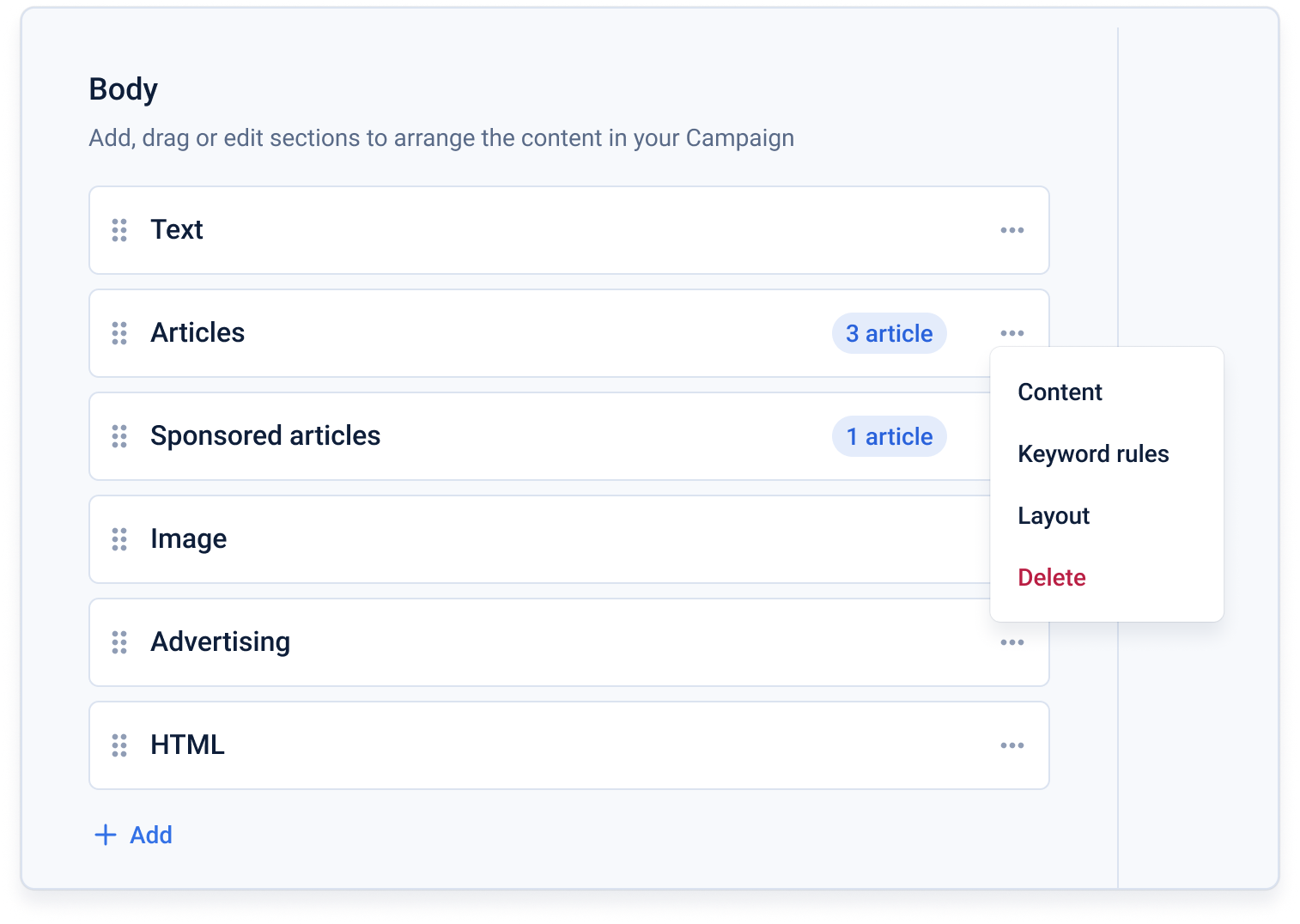Click the drag handle on HTML section
The image size is (1300, 924).
pyautogui.click(x=119, y=745)
